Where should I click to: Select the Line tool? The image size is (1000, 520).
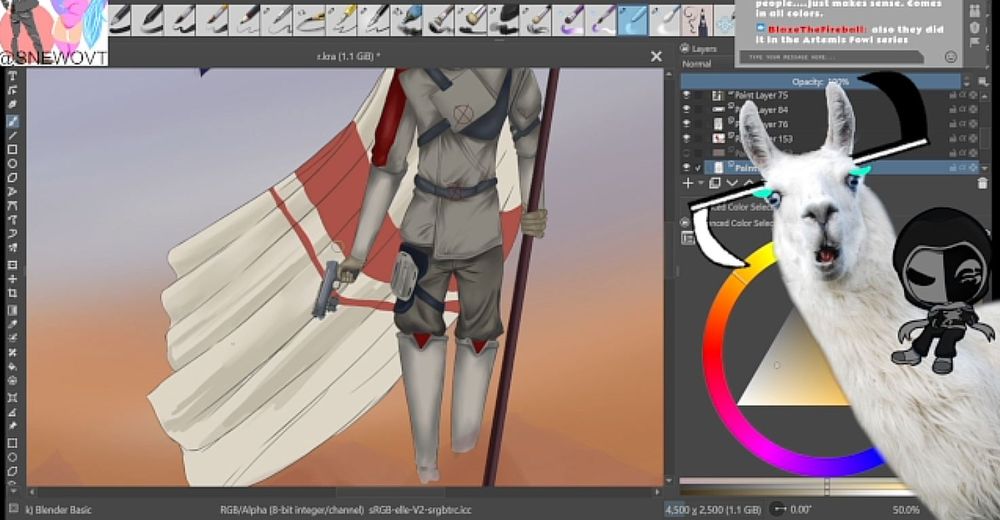(12, 135)
